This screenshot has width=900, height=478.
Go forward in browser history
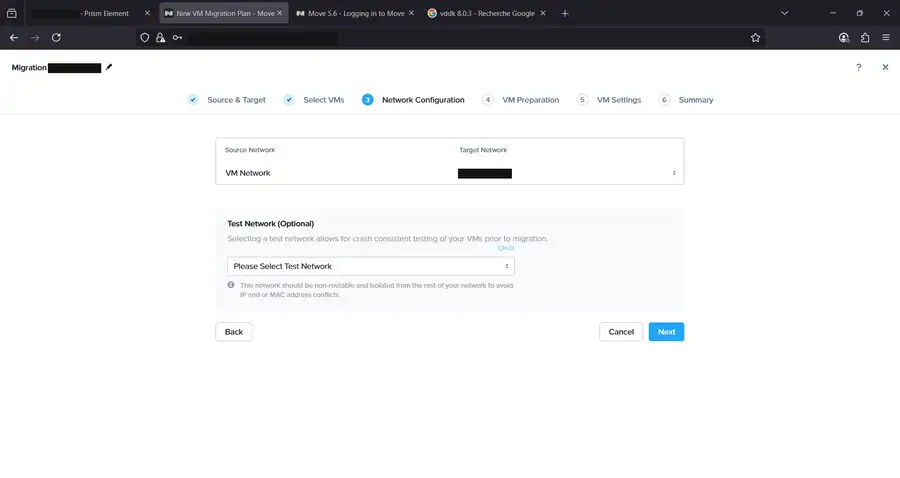(x=35, y=37)
